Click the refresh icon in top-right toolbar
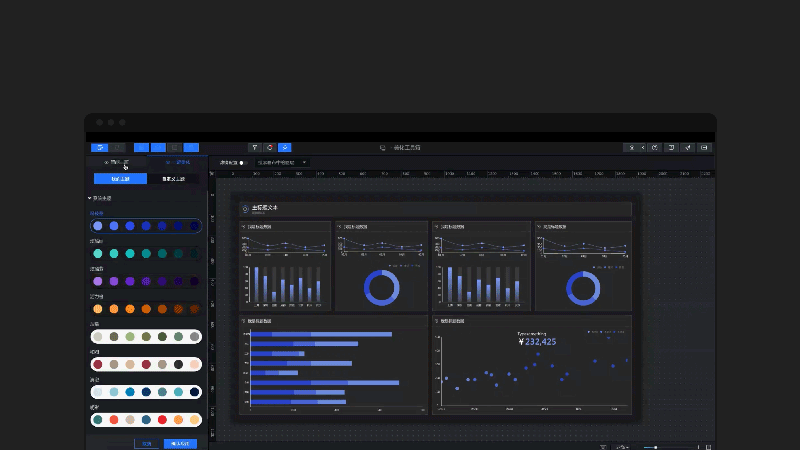Viewport: 800px width, 450px height. [655, 147]
